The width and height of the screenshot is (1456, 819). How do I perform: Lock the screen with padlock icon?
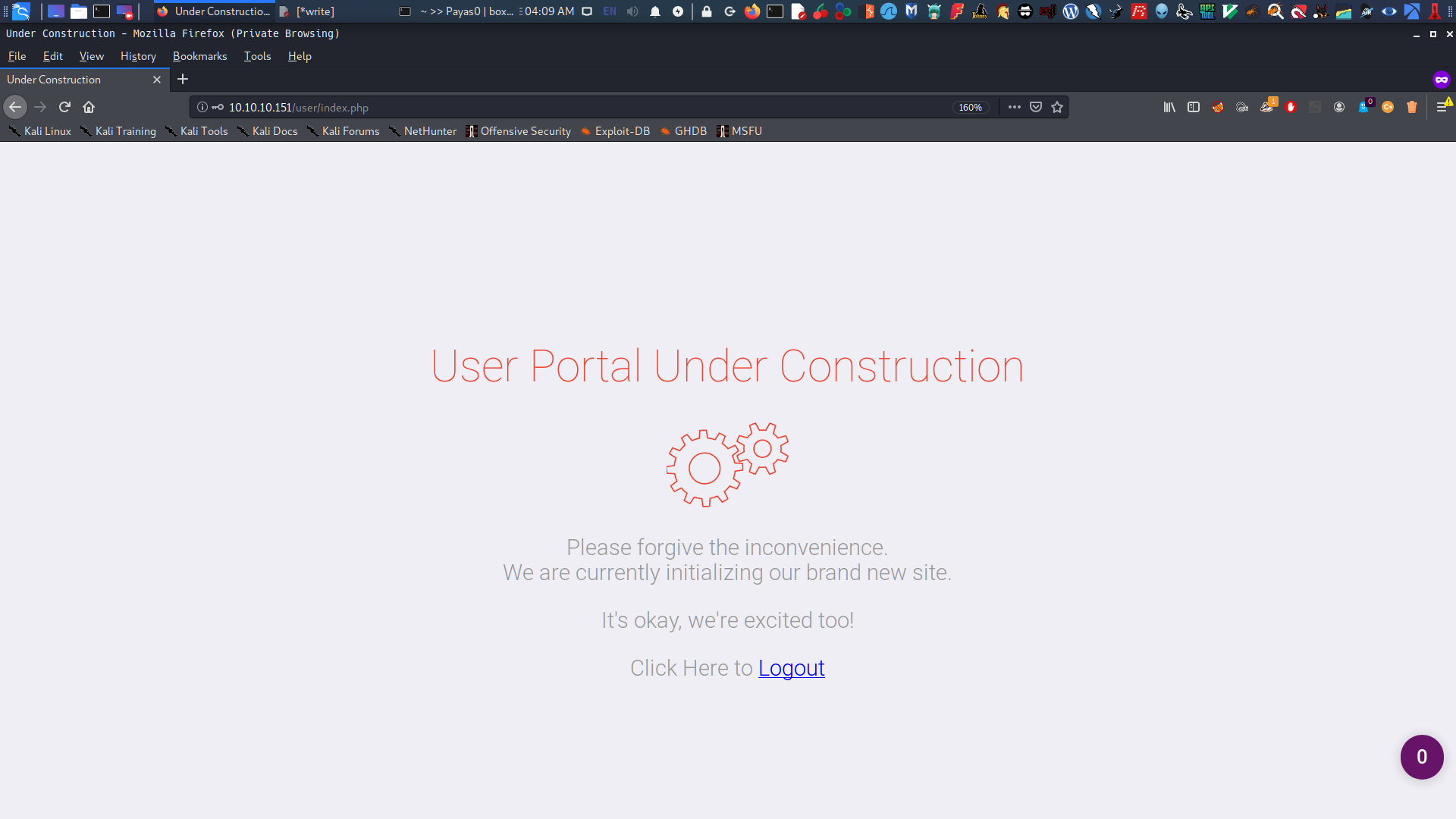[707, 11]
